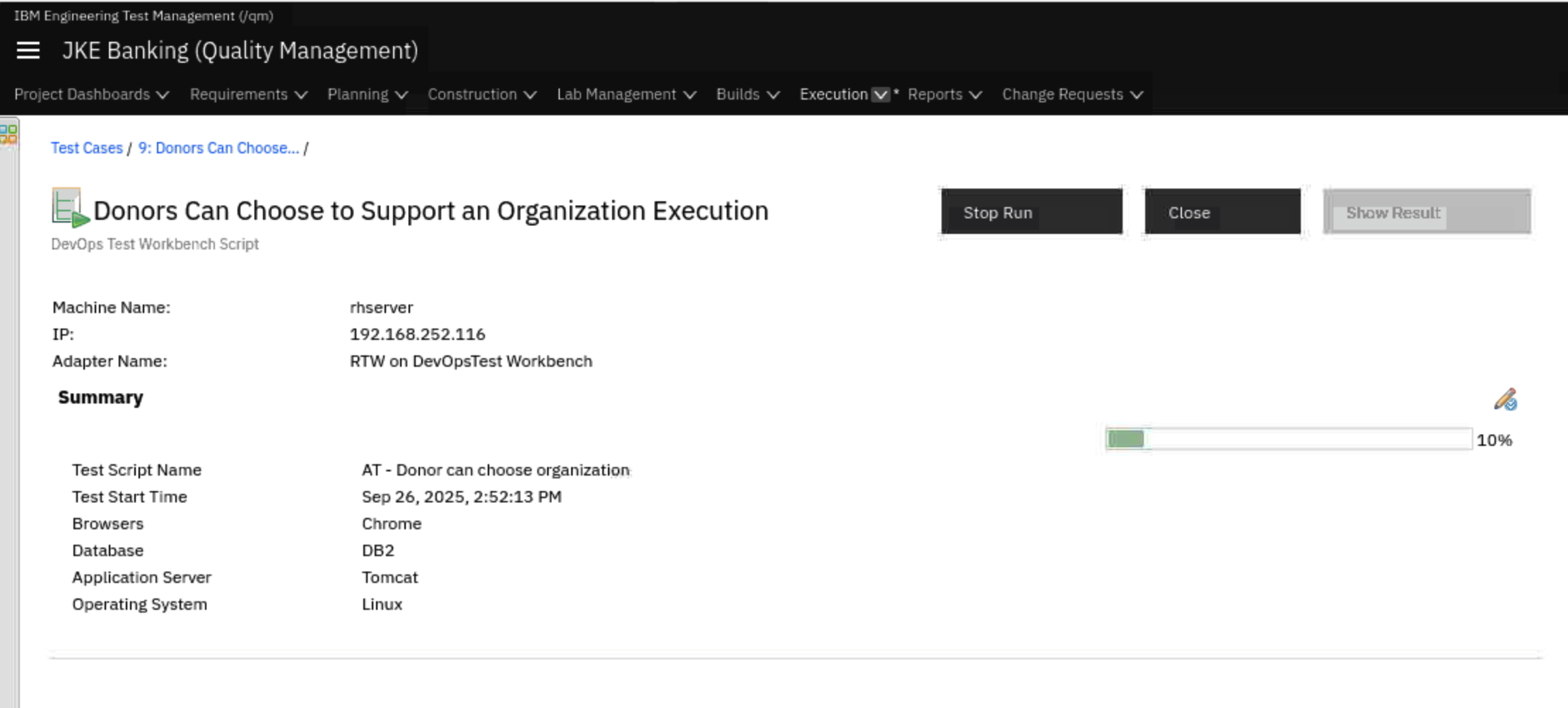Go to Test Cases breadcrumb link
Image resolution: width=1568 pixels, height=708 pixels.
click(x=86, y=148)
